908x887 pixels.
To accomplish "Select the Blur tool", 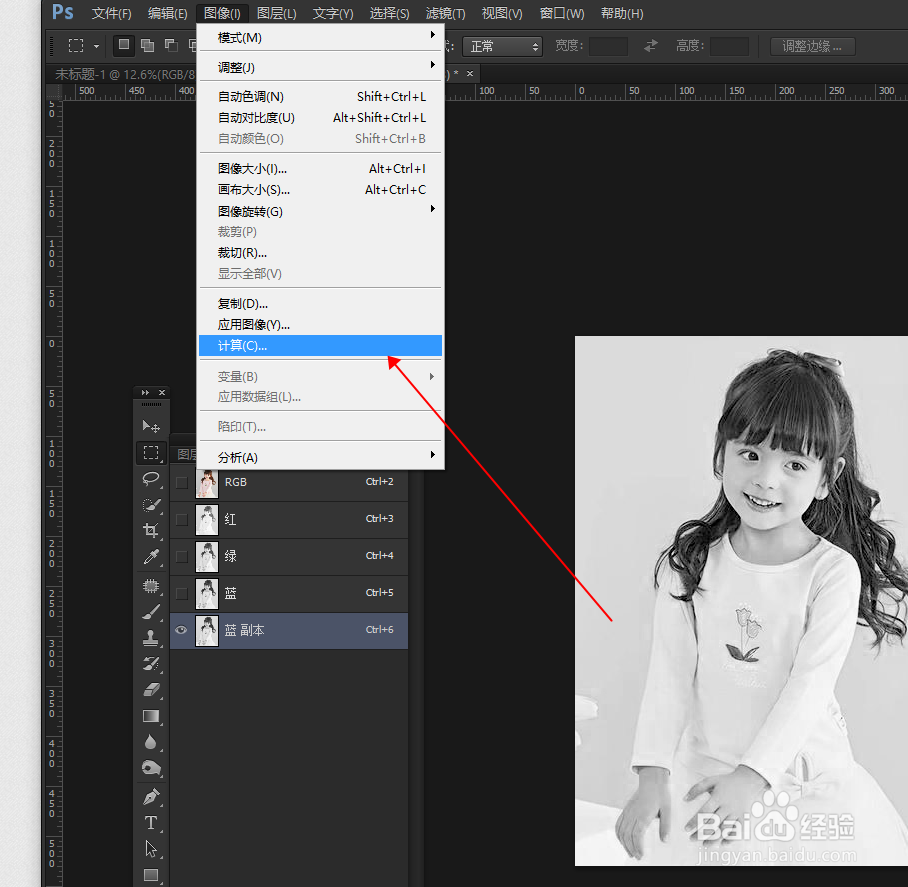I will [151, 742].
